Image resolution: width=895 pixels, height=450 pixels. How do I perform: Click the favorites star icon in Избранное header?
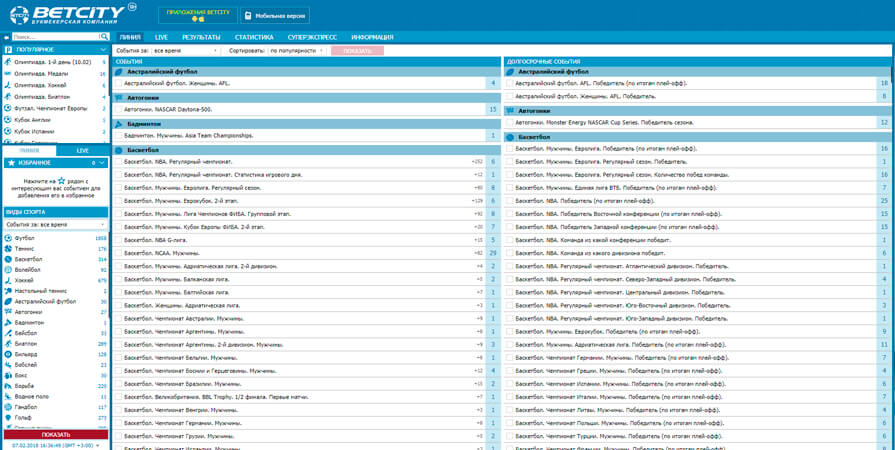coord(11,163)
